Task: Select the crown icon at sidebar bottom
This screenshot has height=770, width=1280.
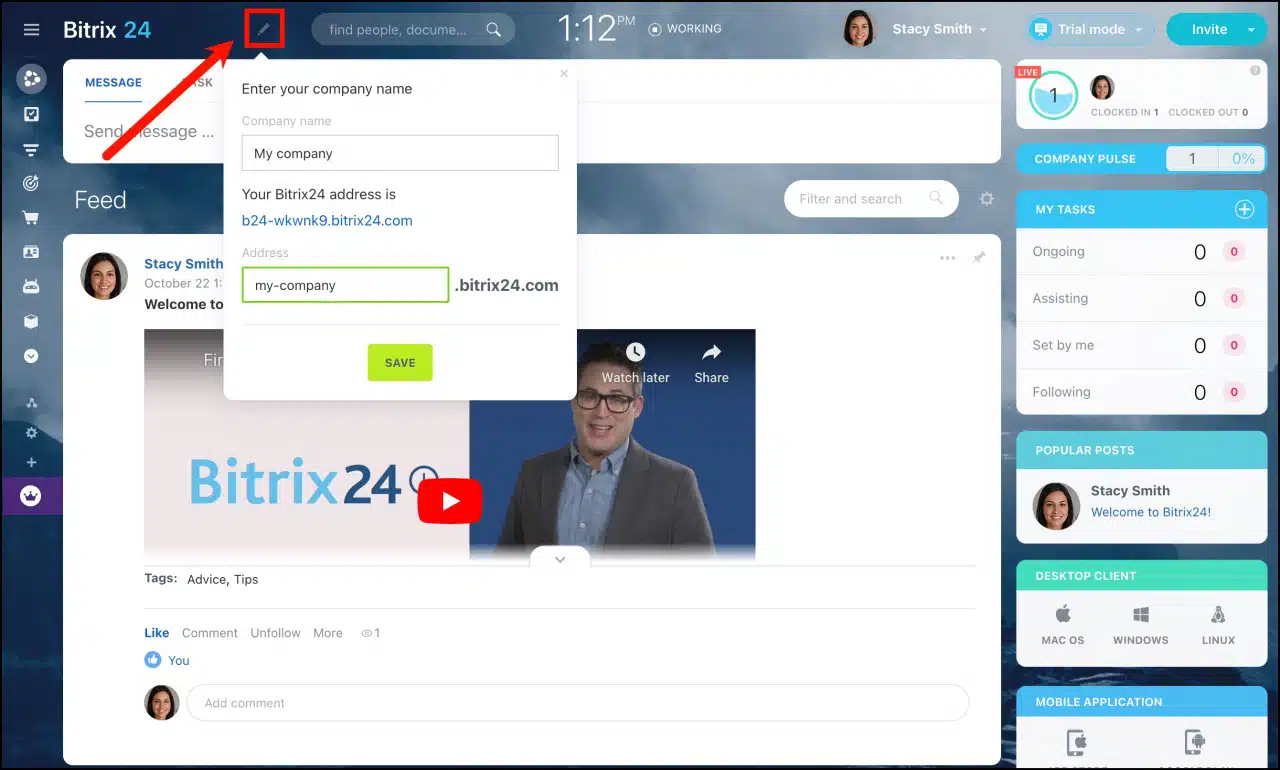Action: click(31, 495)
